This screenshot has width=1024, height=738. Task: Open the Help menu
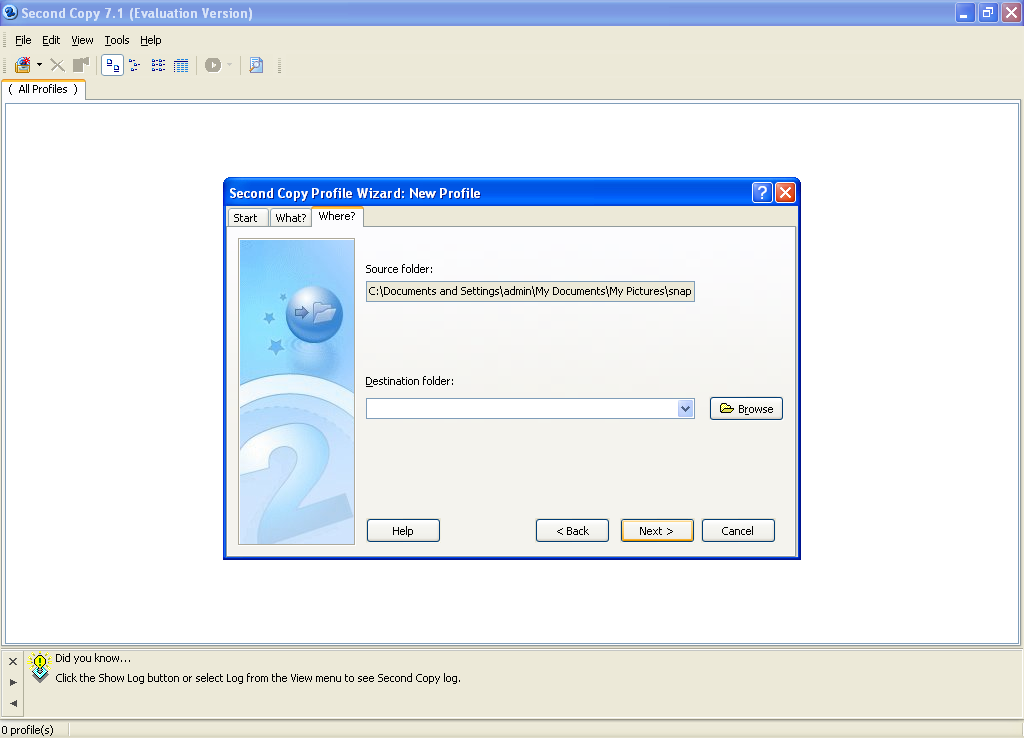pos(151,40)
